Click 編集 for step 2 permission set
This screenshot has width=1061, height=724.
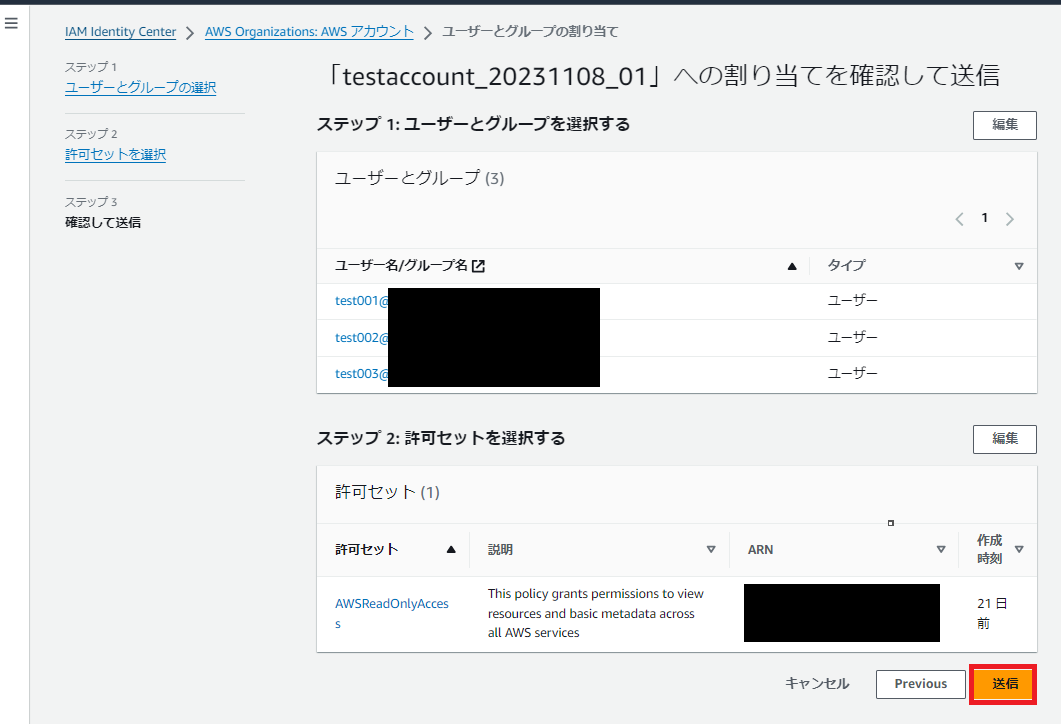1005,439
